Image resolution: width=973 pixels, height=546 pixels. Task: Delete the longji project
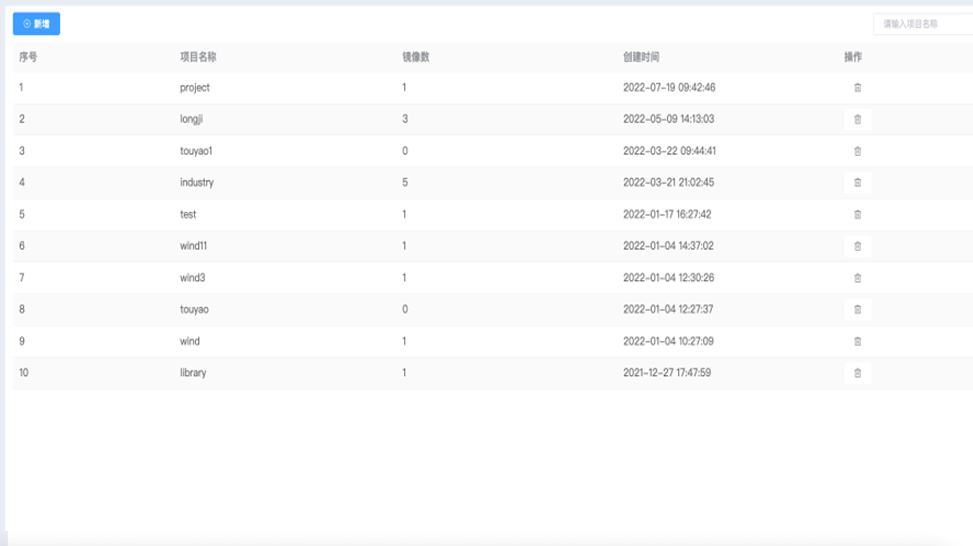(x=857, y=120)
